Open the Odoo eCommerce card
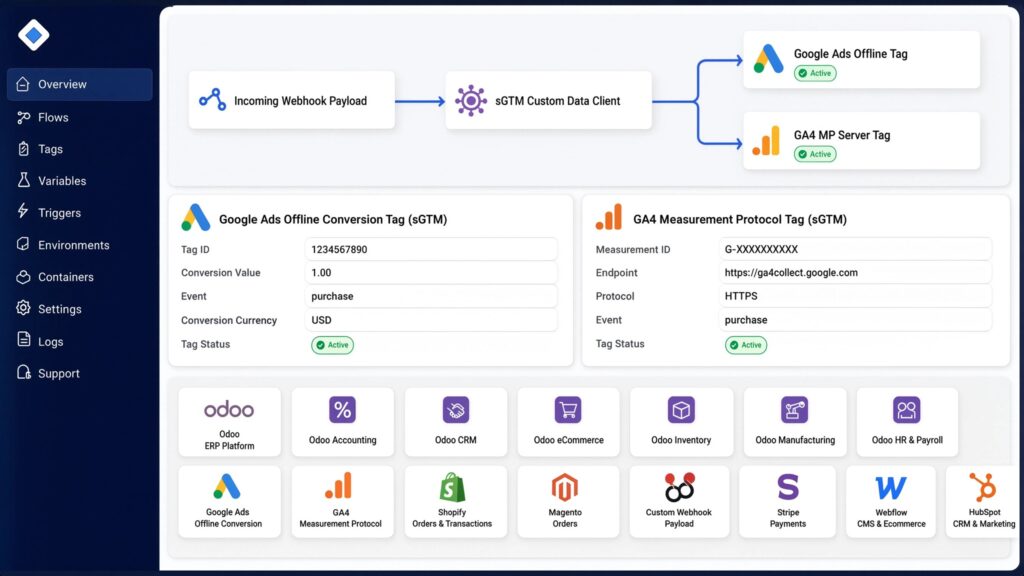This screenshot has height=576, width=1024. click(568, 422)
